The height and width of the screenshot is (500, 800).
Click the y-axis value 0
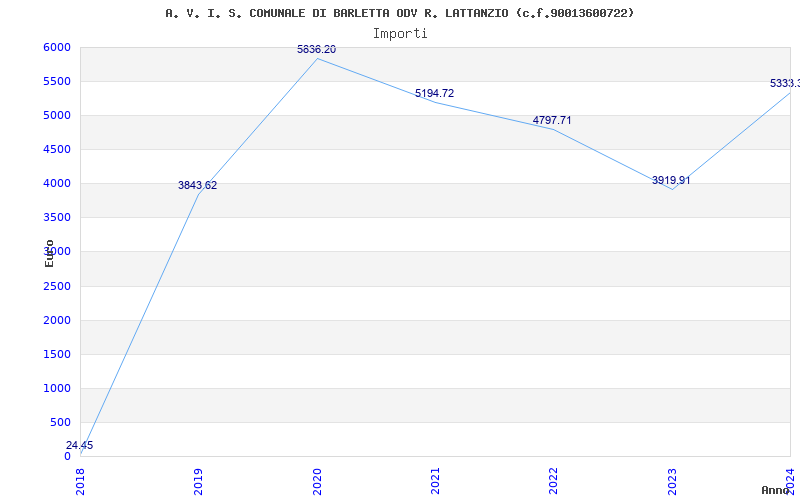coord(67,457)
